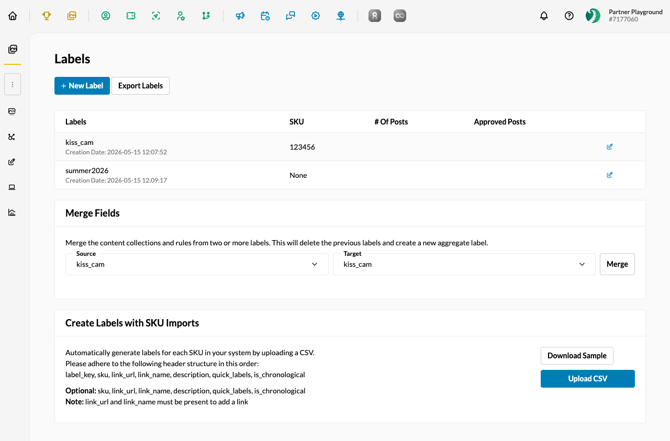This screenshot has width=670, height=441.
Task: Click 'Create Labels with SKU Imports' heading
Action: coord(132,323)
